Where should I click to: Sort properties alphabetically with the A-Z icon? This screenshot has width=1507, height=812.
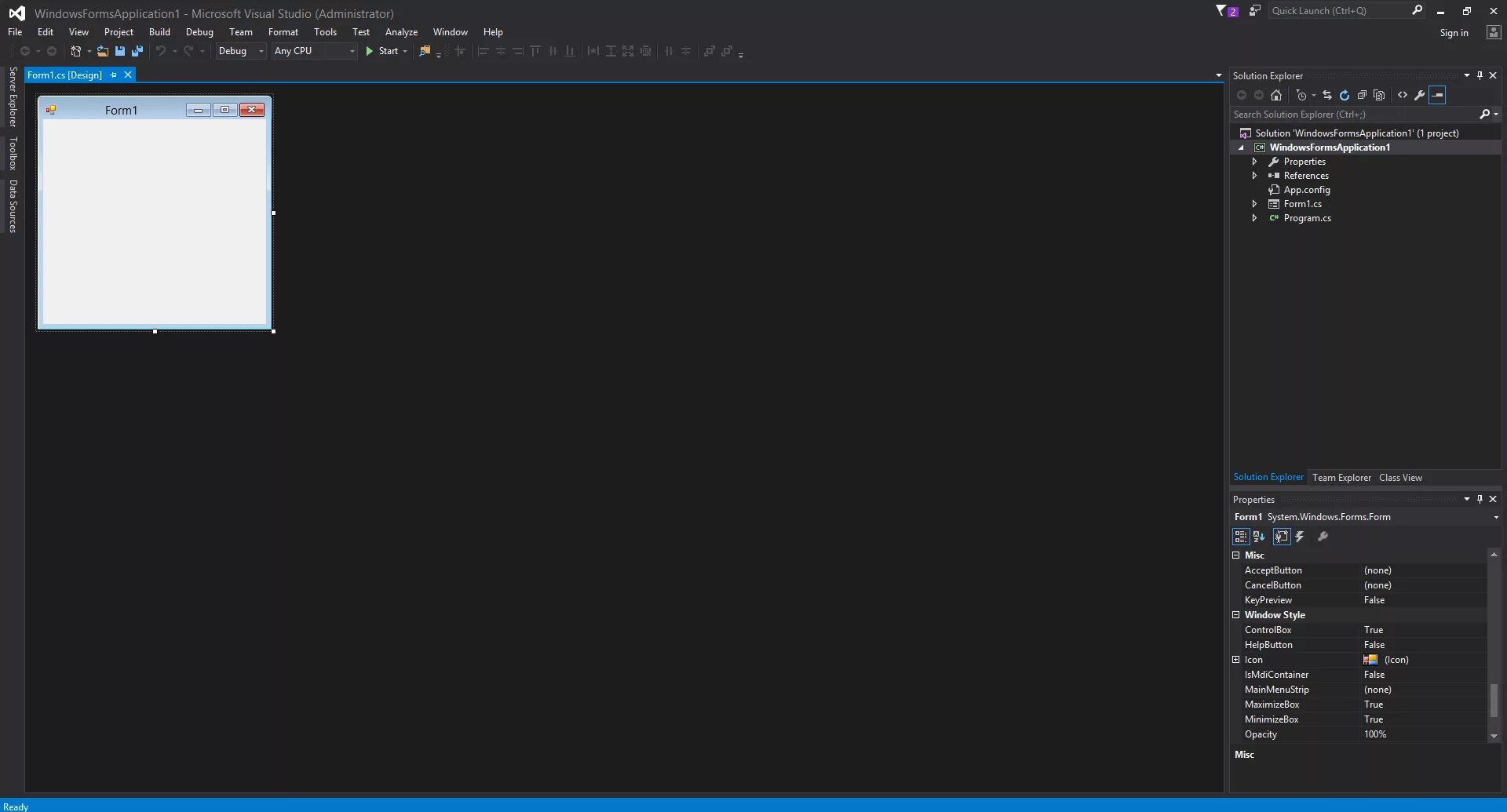click(x=1259, y=537)
